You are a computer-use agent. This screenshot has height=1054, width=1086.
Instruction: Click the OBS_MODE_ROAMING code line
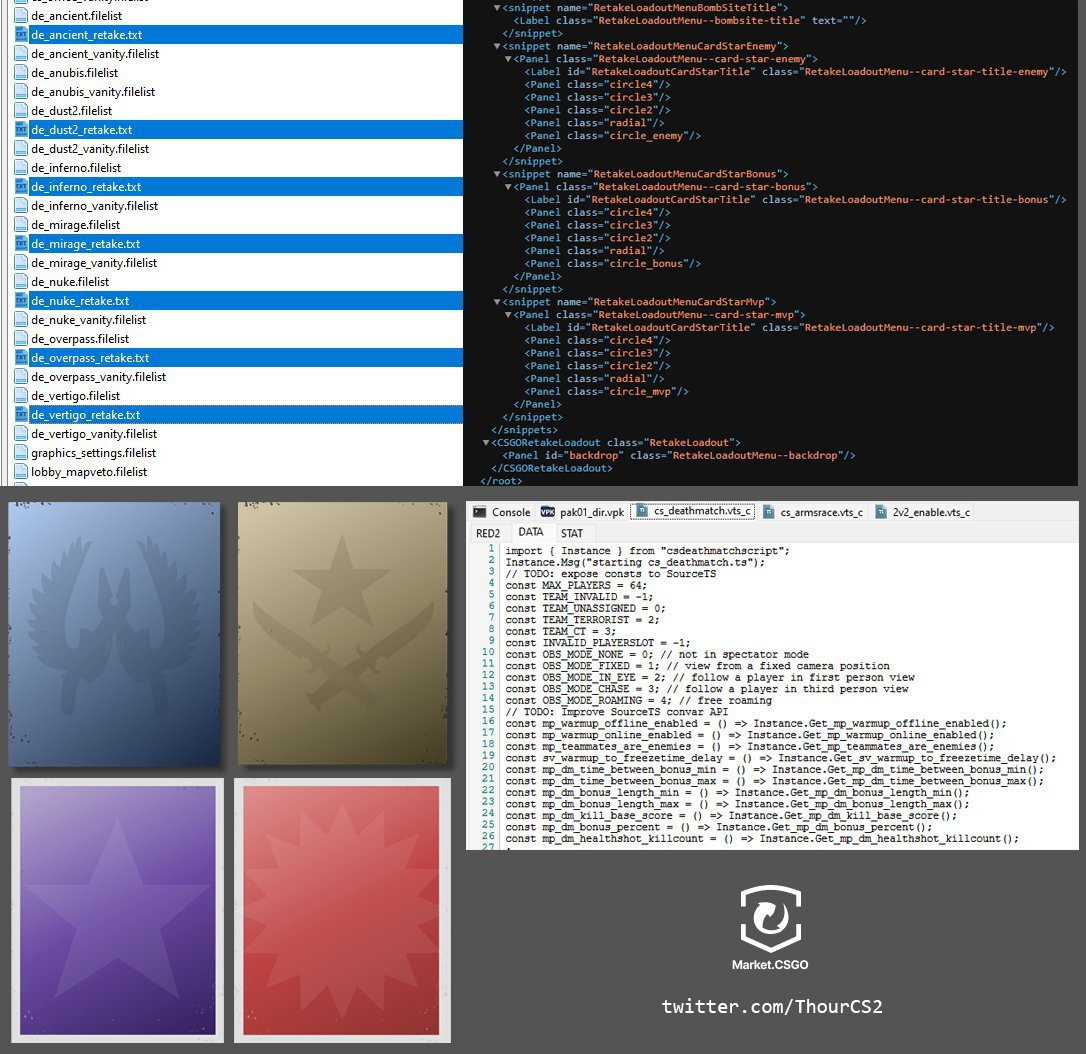point(638,700)
